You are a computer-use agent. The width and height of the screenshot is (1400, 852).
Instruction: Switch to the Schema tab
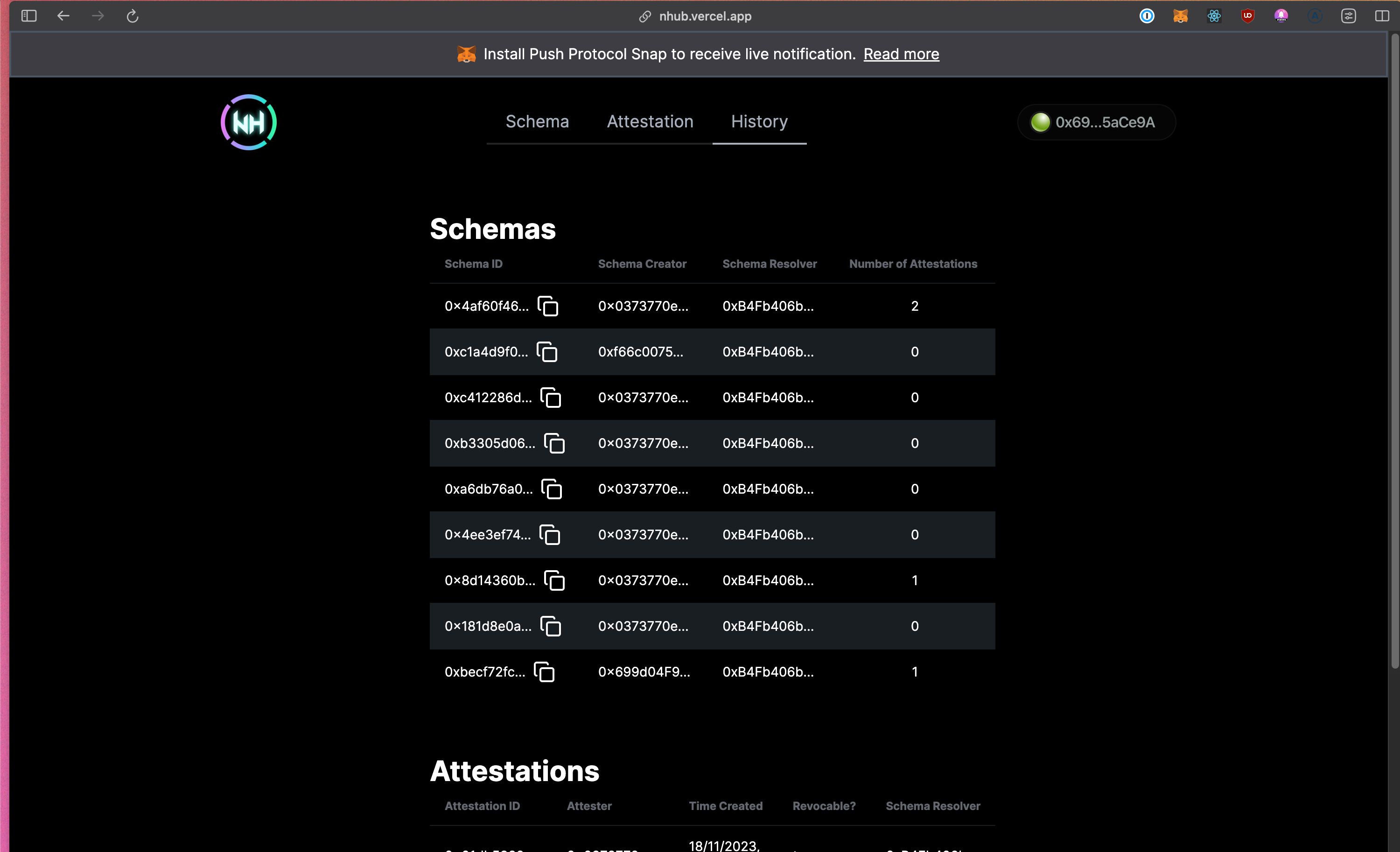click(x=537, y=122)
